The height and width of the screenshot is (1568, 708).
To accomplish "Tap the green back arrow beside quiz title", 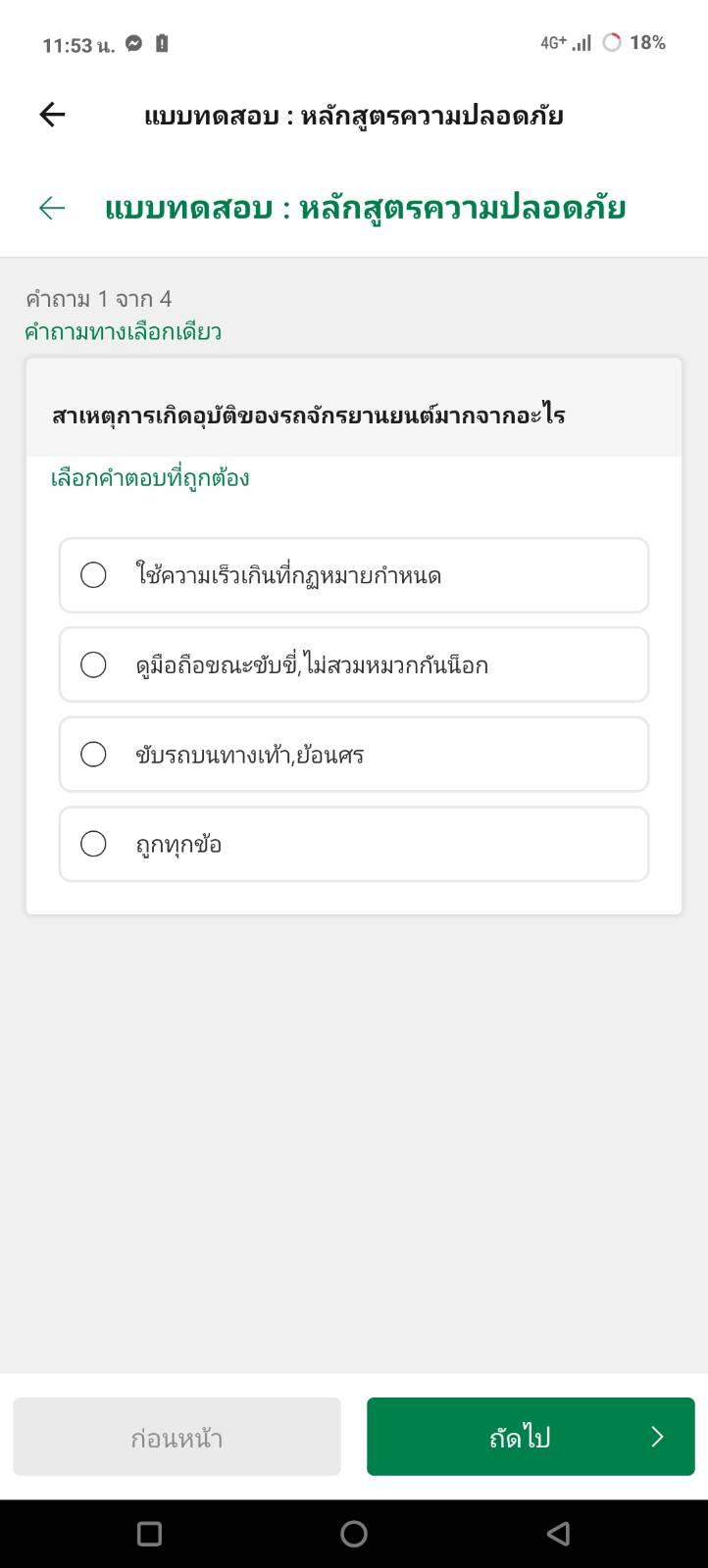I will pyautogui.click(x=52, y=208).
